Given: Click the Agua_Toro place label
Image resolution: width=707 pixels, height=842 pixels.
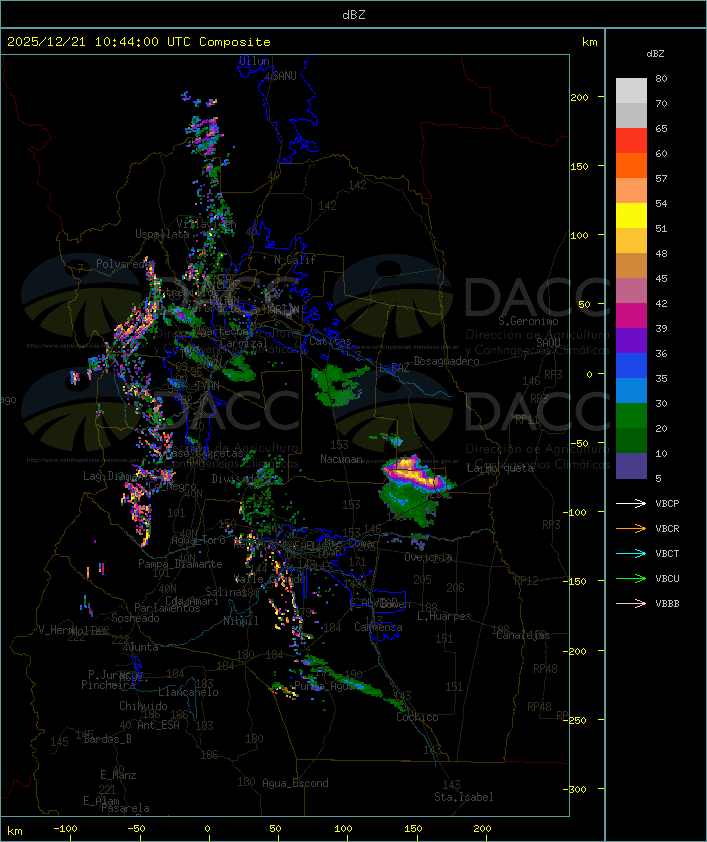Looking at the screenshot, I should (198, 540).
